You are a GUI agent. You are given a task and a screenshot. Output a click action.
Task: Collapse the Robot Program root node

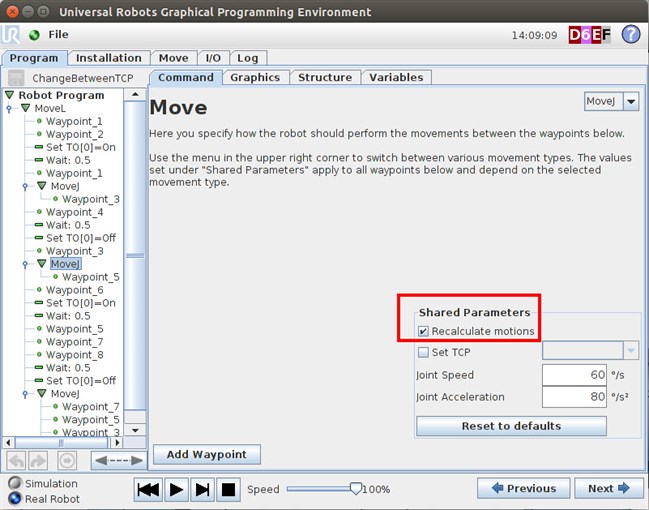(x=10, y=95)
